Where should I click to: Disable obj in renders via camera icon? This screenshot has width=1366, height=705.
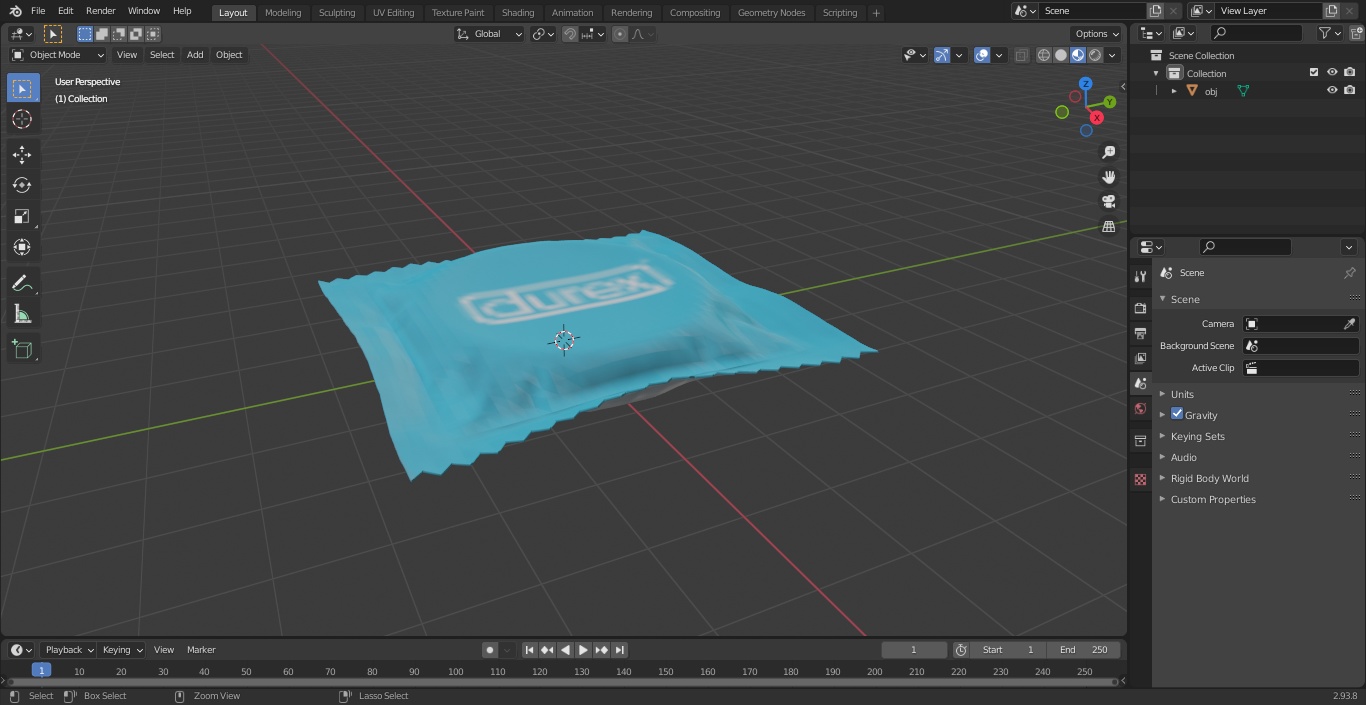[x=1349, y=91]
